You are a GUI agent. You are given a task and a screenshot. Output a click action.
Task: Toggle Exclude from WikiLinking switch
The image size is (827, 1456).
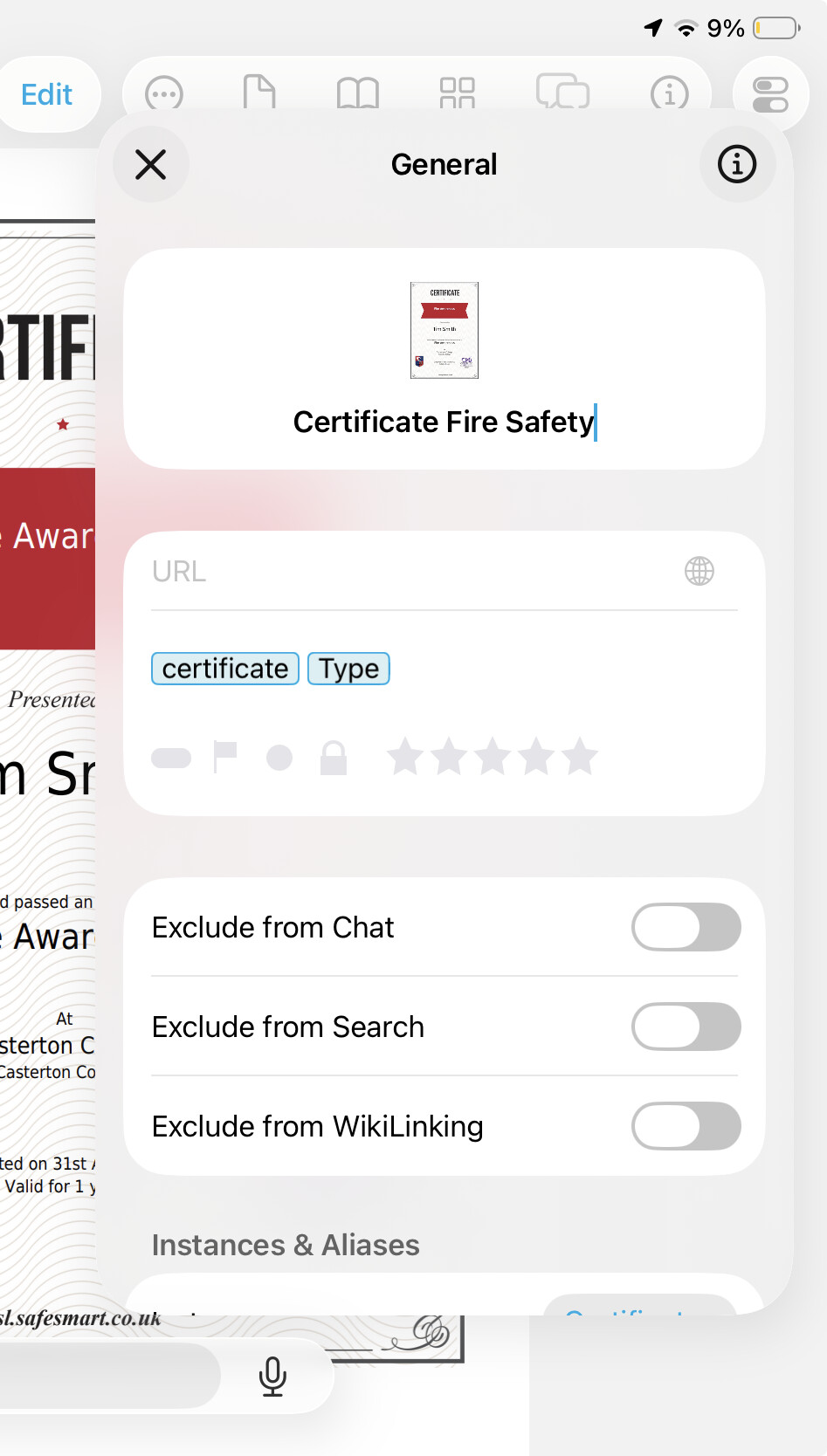[x=686, y=1126]
